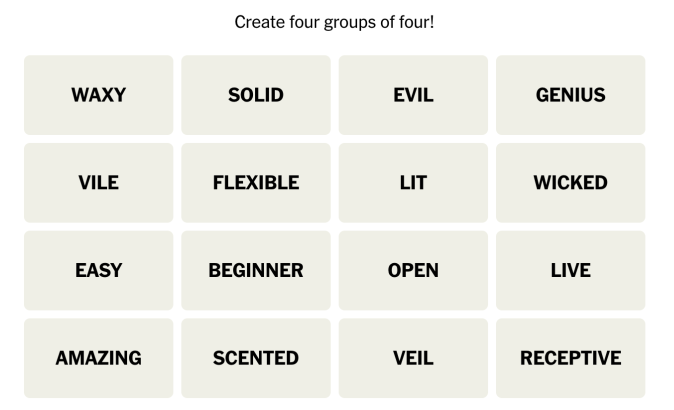
Task: Tap the VILE word card
Action: (98, 183)
